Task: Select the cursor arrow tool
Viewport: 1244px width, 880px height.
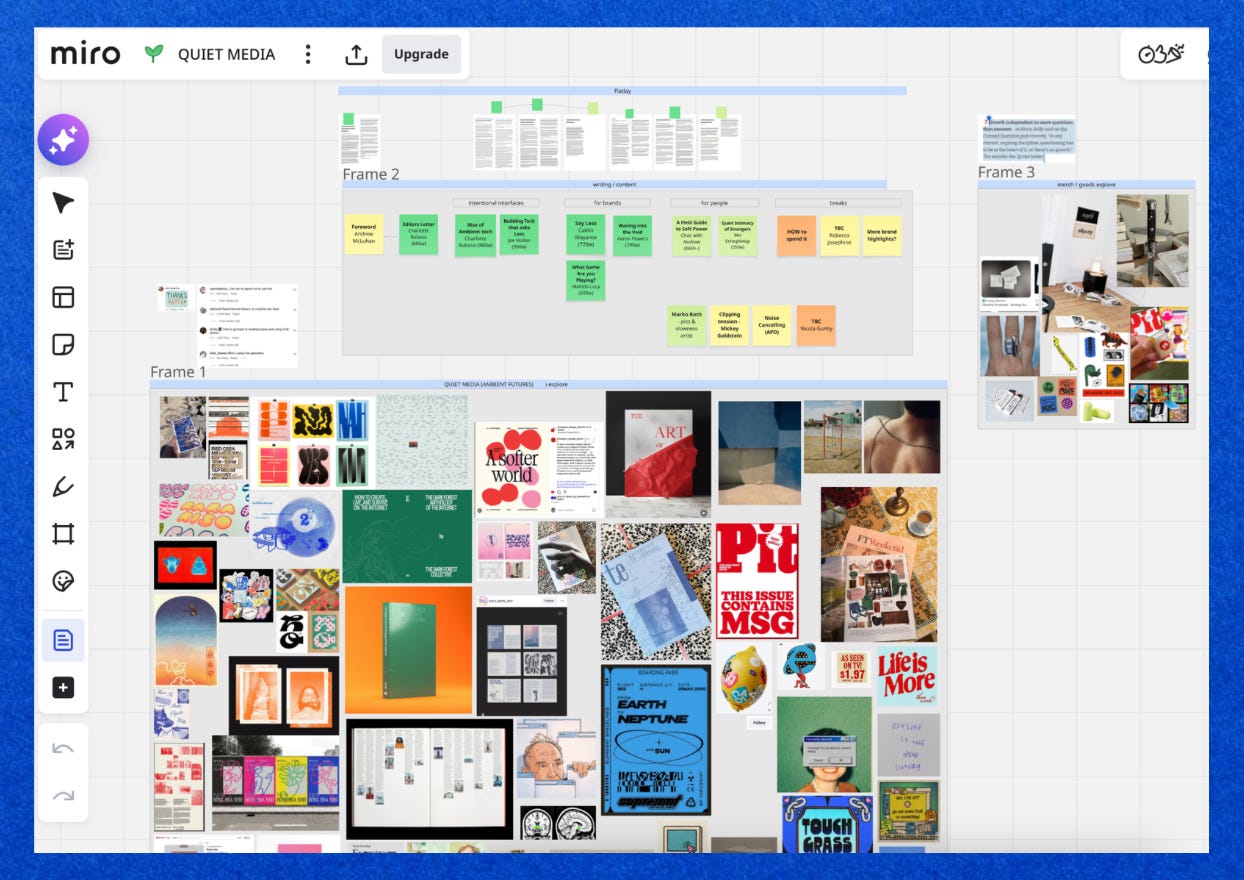Action: [63, 203]
